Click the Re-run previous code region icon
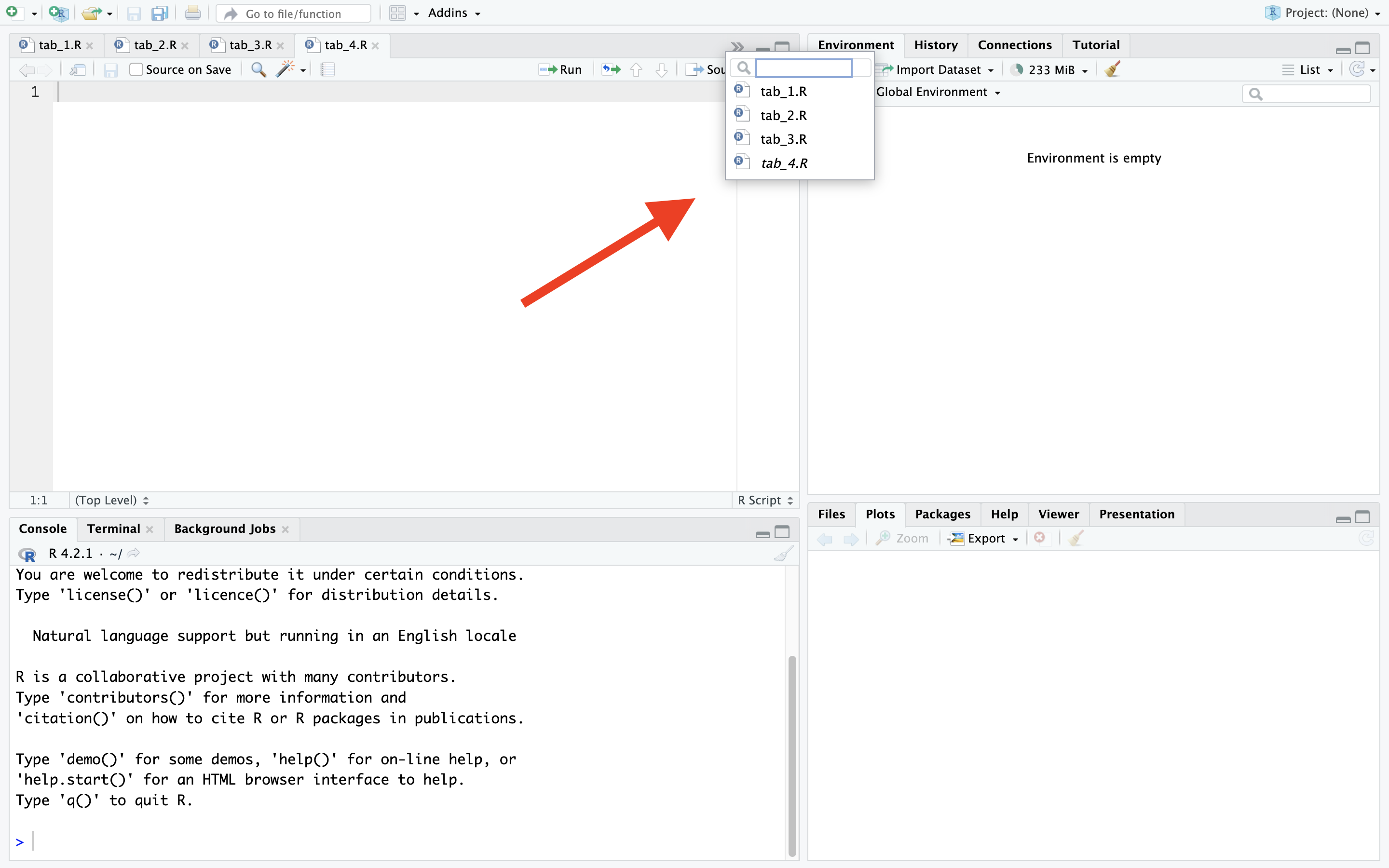This screenshot has height=868, width=1389. tap(611, 69)
